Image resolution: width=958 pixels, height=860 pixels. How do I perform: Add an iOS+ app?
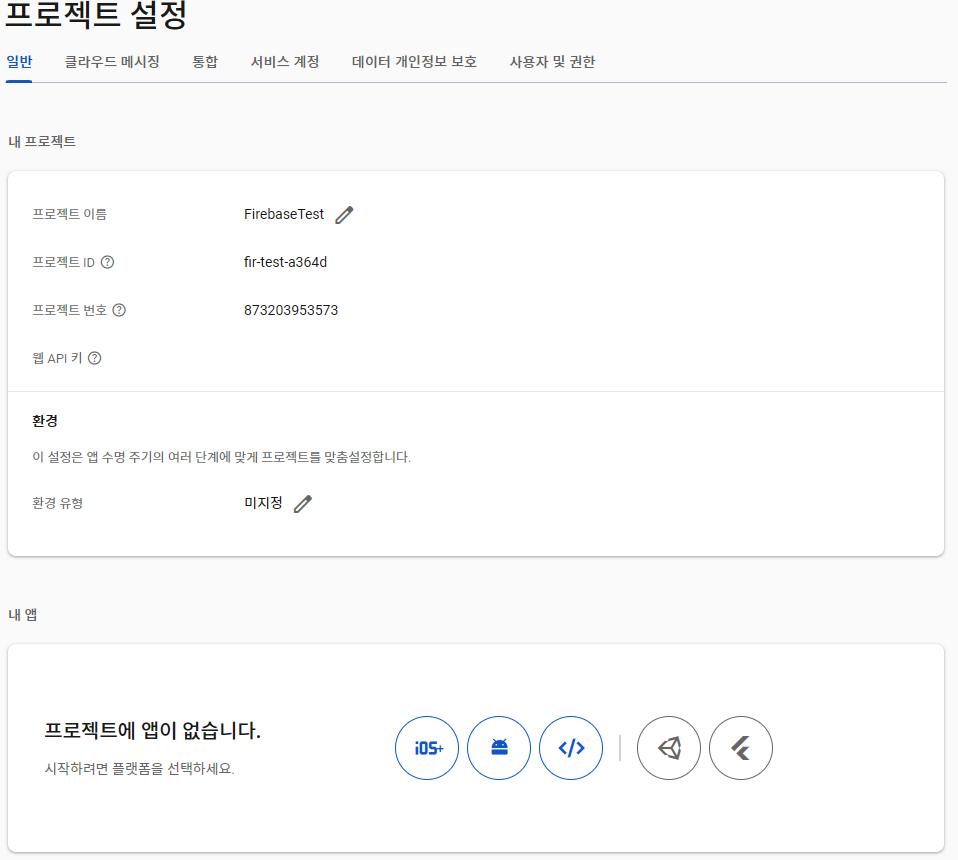427,748
